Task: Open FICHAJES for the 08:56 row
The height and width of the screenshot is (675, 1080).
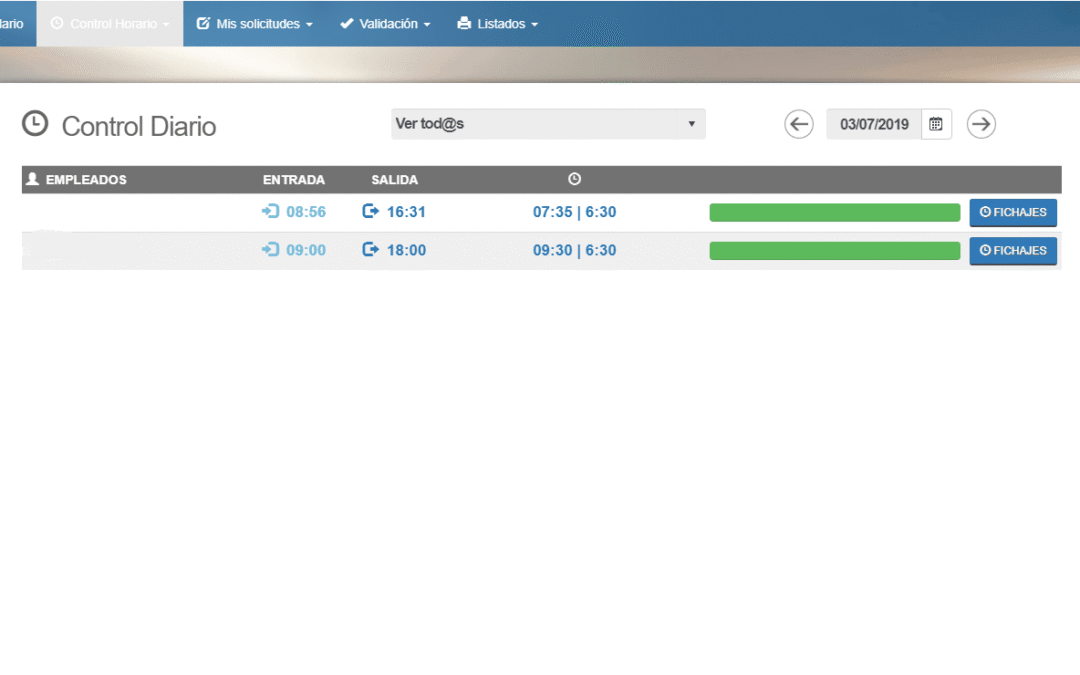Action: [1013, 213]
